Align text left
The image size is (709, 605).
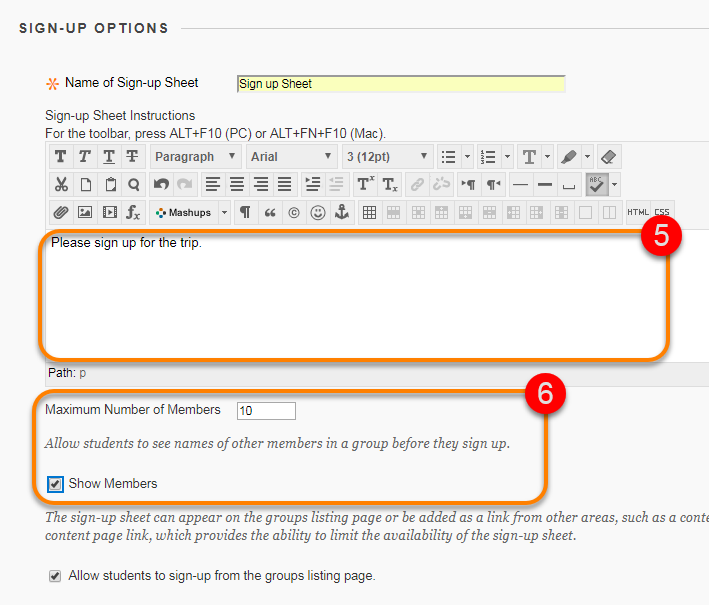[x=213, y=184]
